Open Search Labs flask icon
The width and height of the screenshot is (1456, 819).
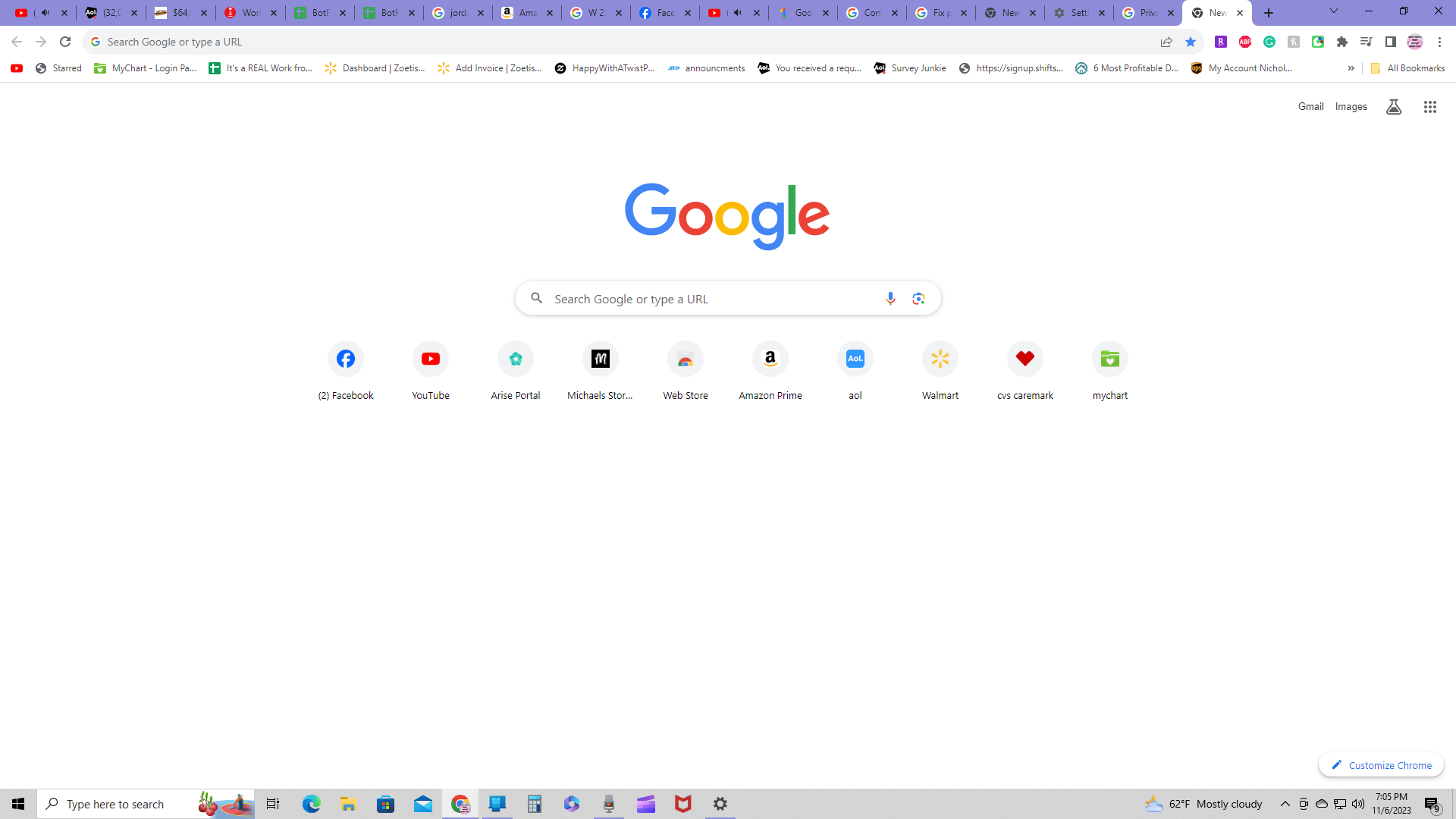[1394, 107]
